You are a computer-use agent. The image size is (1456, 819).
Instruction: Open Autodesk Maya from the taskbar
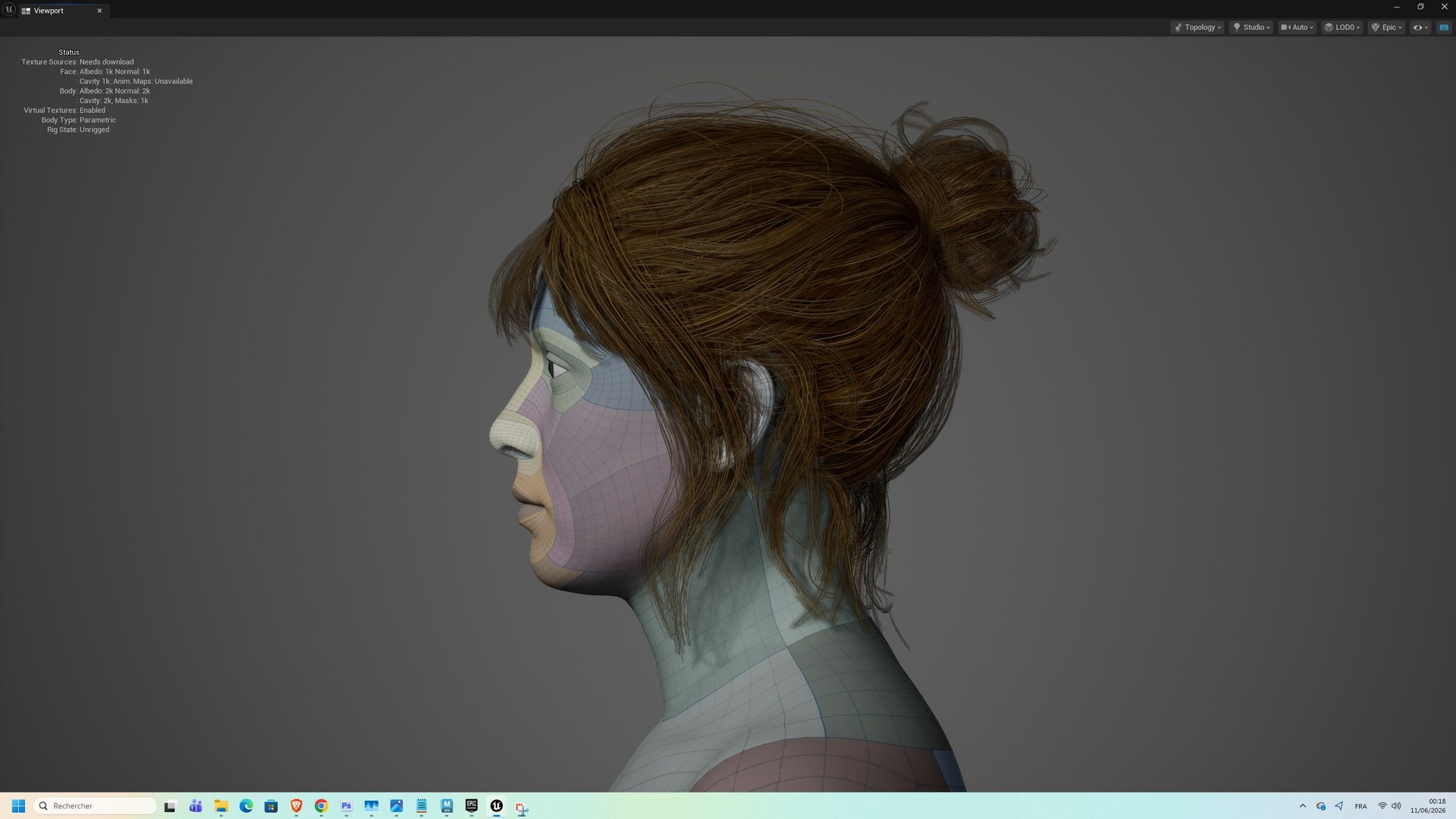[446, 806]
